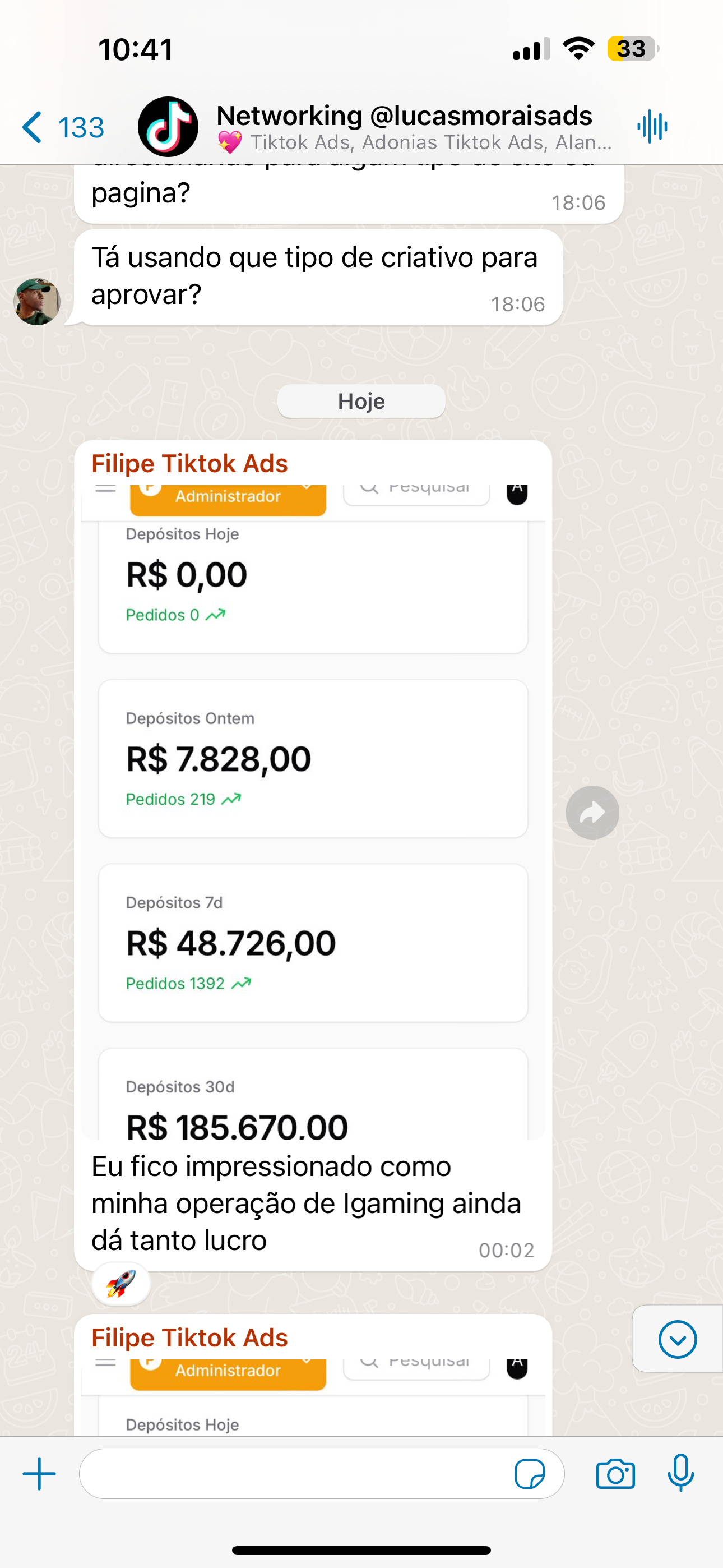723x1568 pixels.
Task: Open the TikTok group profile picture
Action: pyautogui.click(x=168, y=127)
